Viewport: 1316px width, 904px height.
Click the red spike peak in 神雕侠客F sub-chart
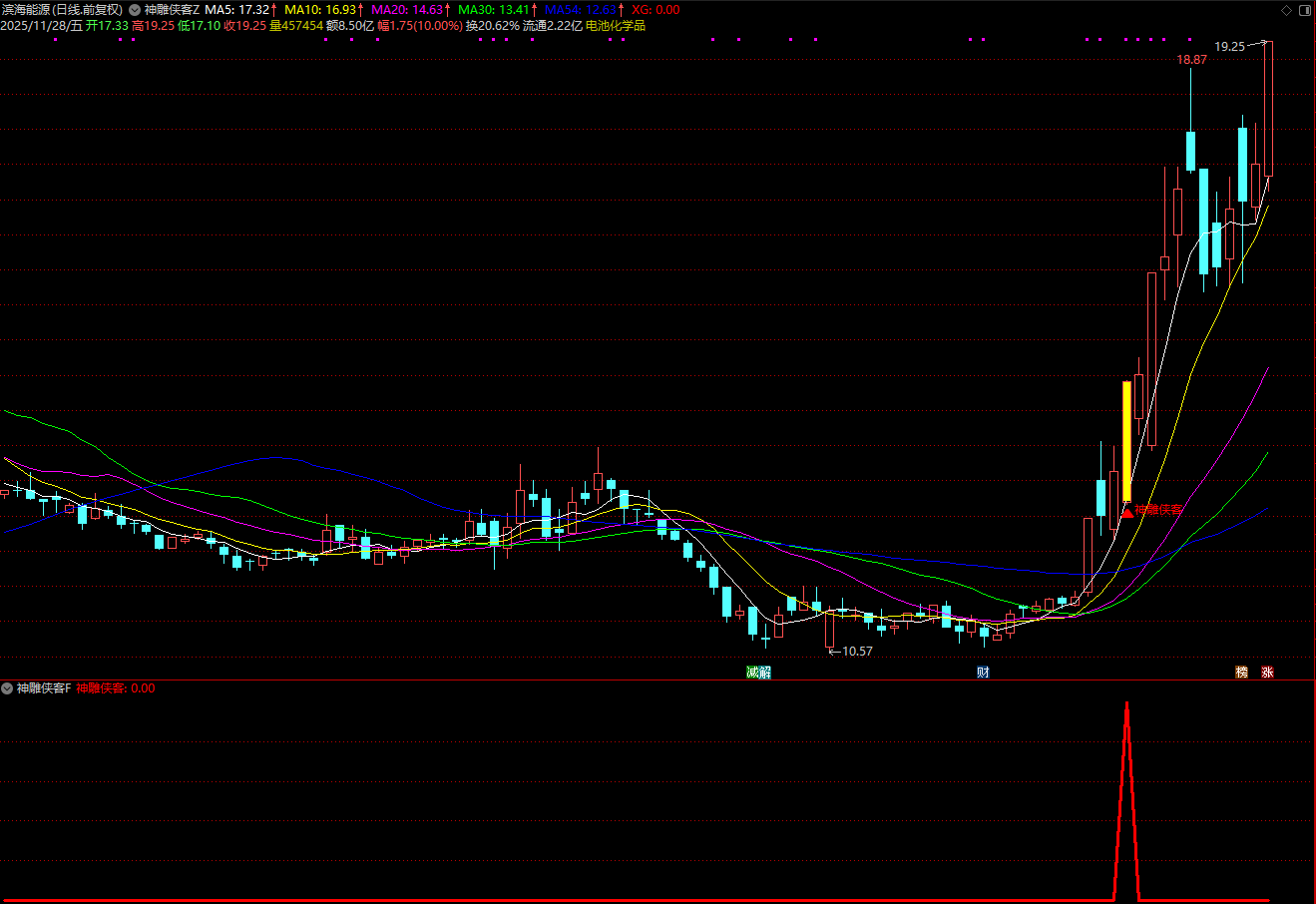[x=1127, y=704]
